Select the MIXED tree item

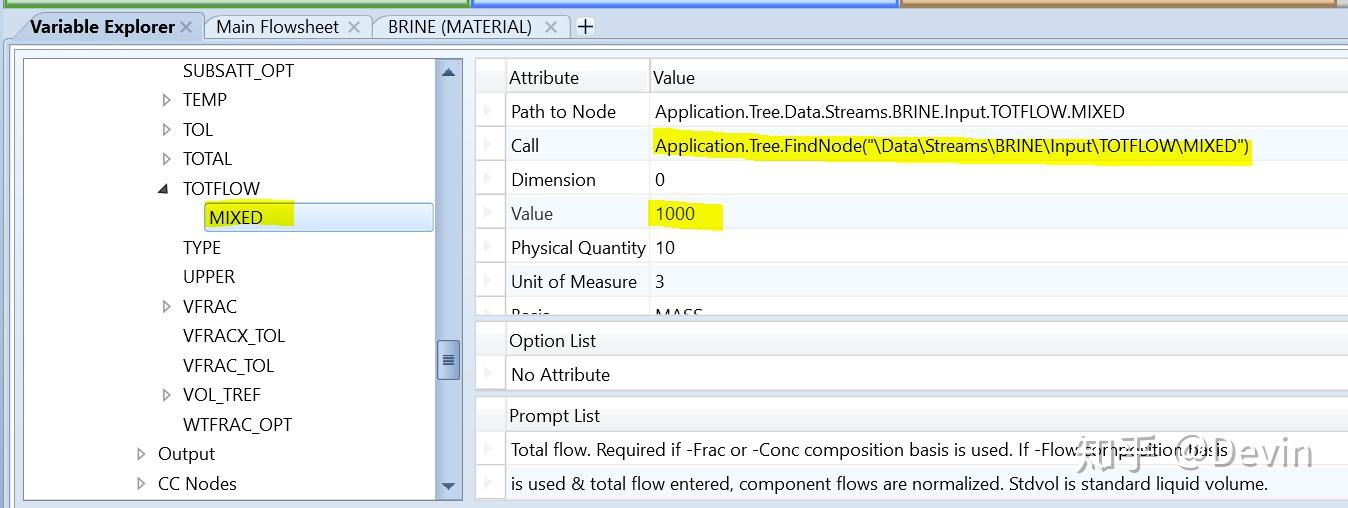(x=236, y=218)
